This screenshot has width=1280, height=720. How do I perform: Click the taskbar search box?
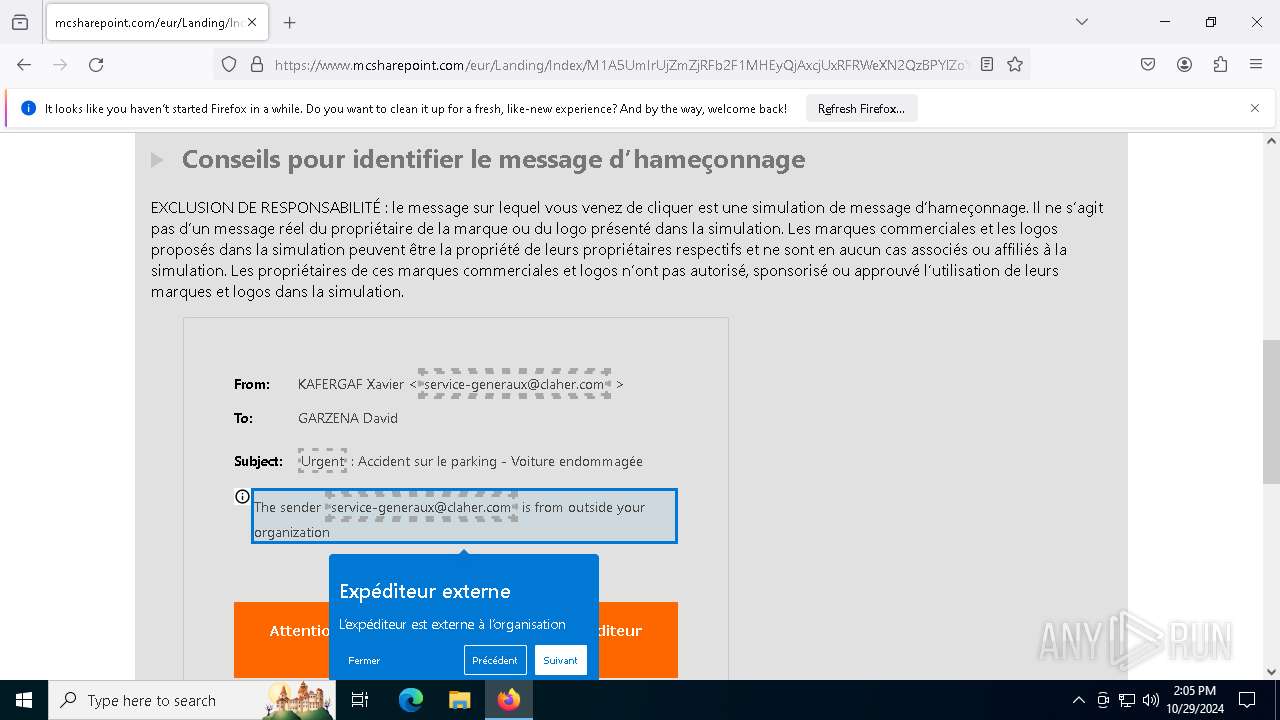(x=192, y=700)
